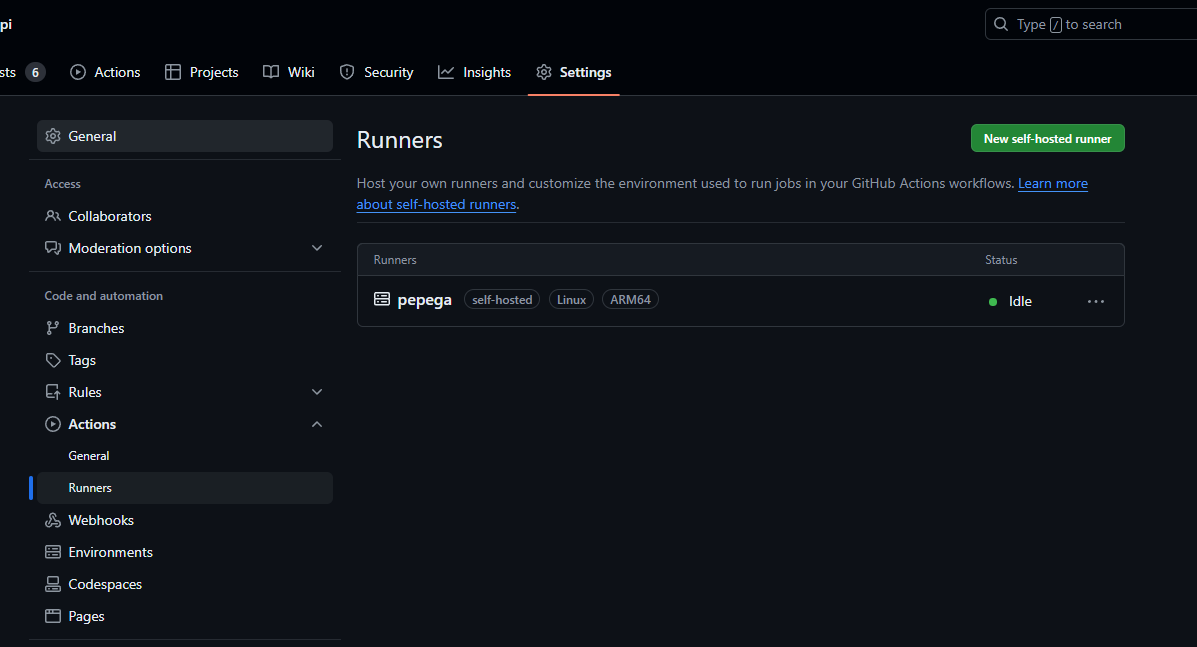
Task: Open the Wiki tab
Action: tap(289, 72)
